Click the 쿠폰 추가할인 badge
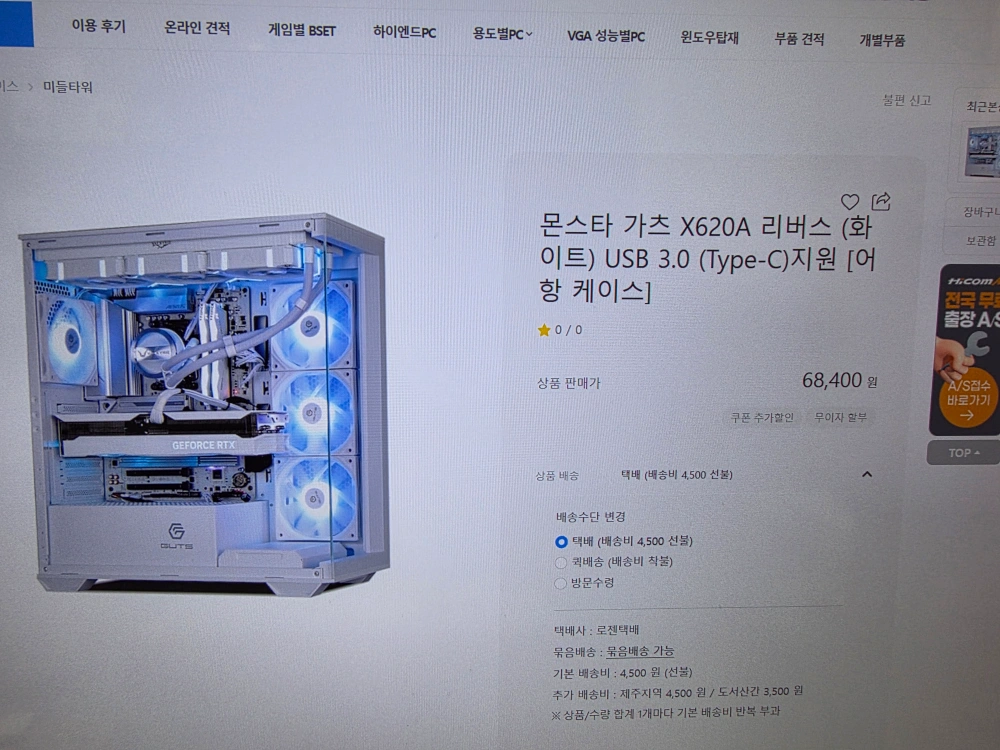Viewport: 1000px width, 750px height. (762, 417)
